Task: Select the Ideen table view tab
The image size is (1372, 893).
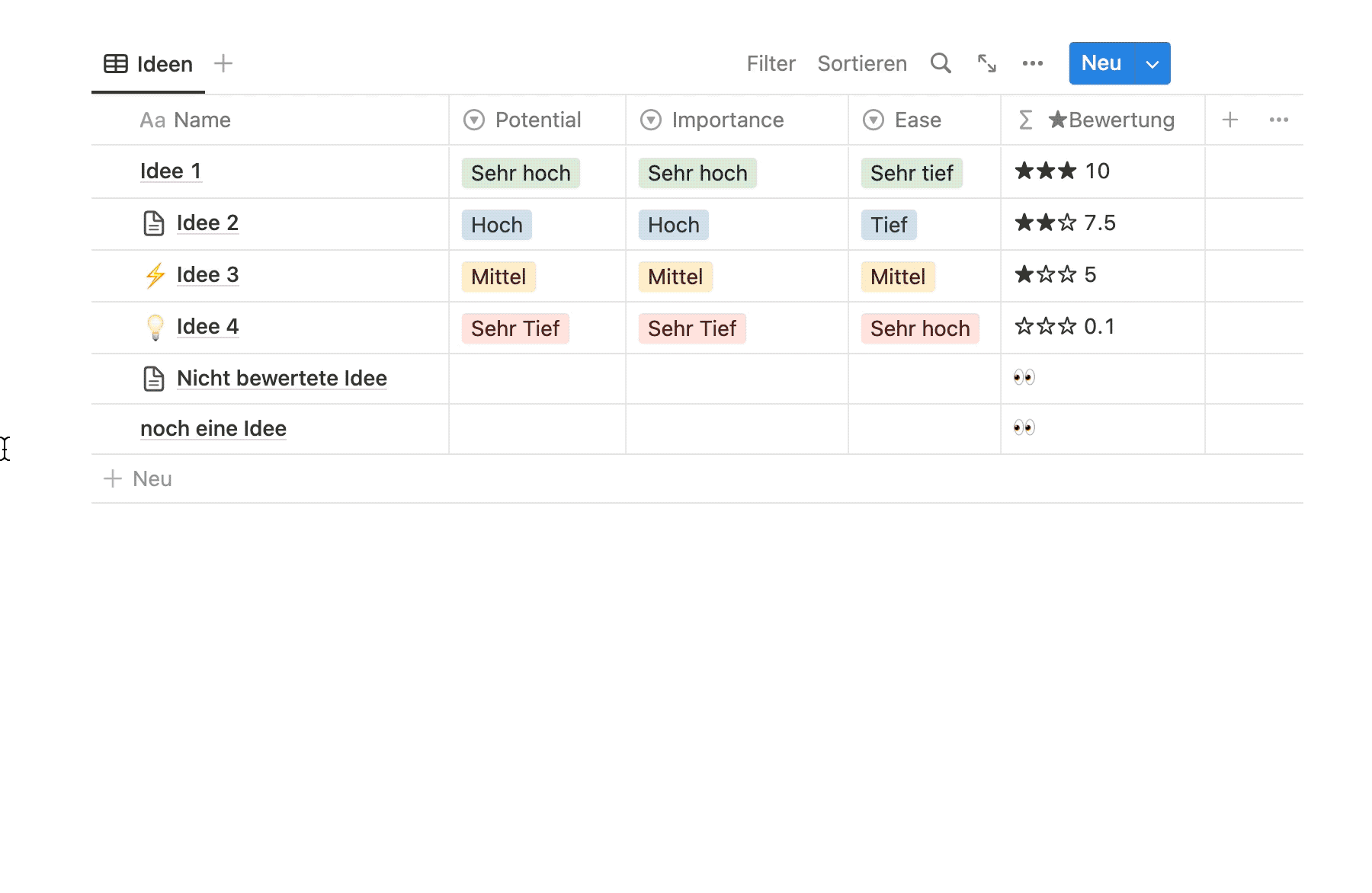Action: pyautogui.click(x=149, y=64)
